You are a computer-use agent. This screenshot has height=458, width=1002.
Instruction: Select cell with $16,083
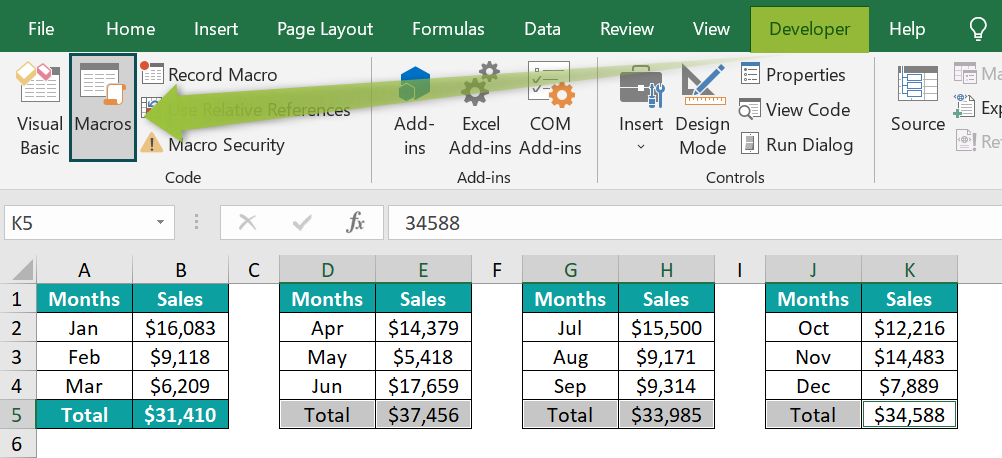181,328
